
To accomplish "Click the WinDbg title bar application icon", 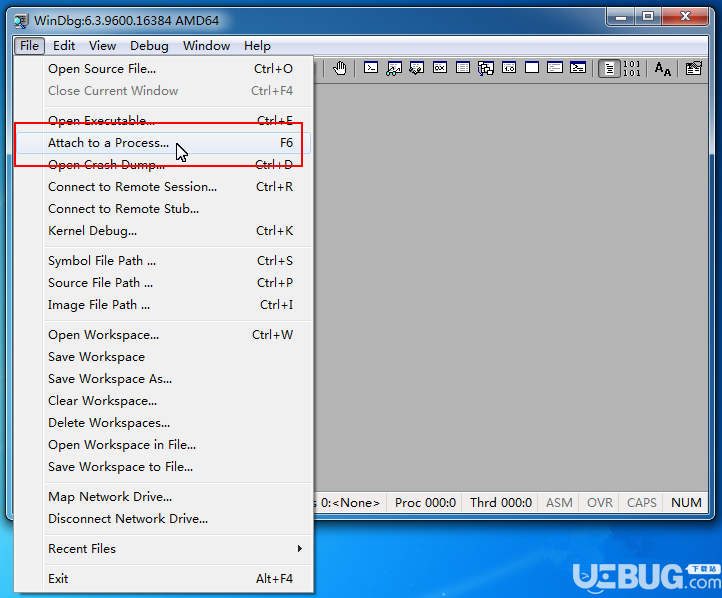I will 20,21.
